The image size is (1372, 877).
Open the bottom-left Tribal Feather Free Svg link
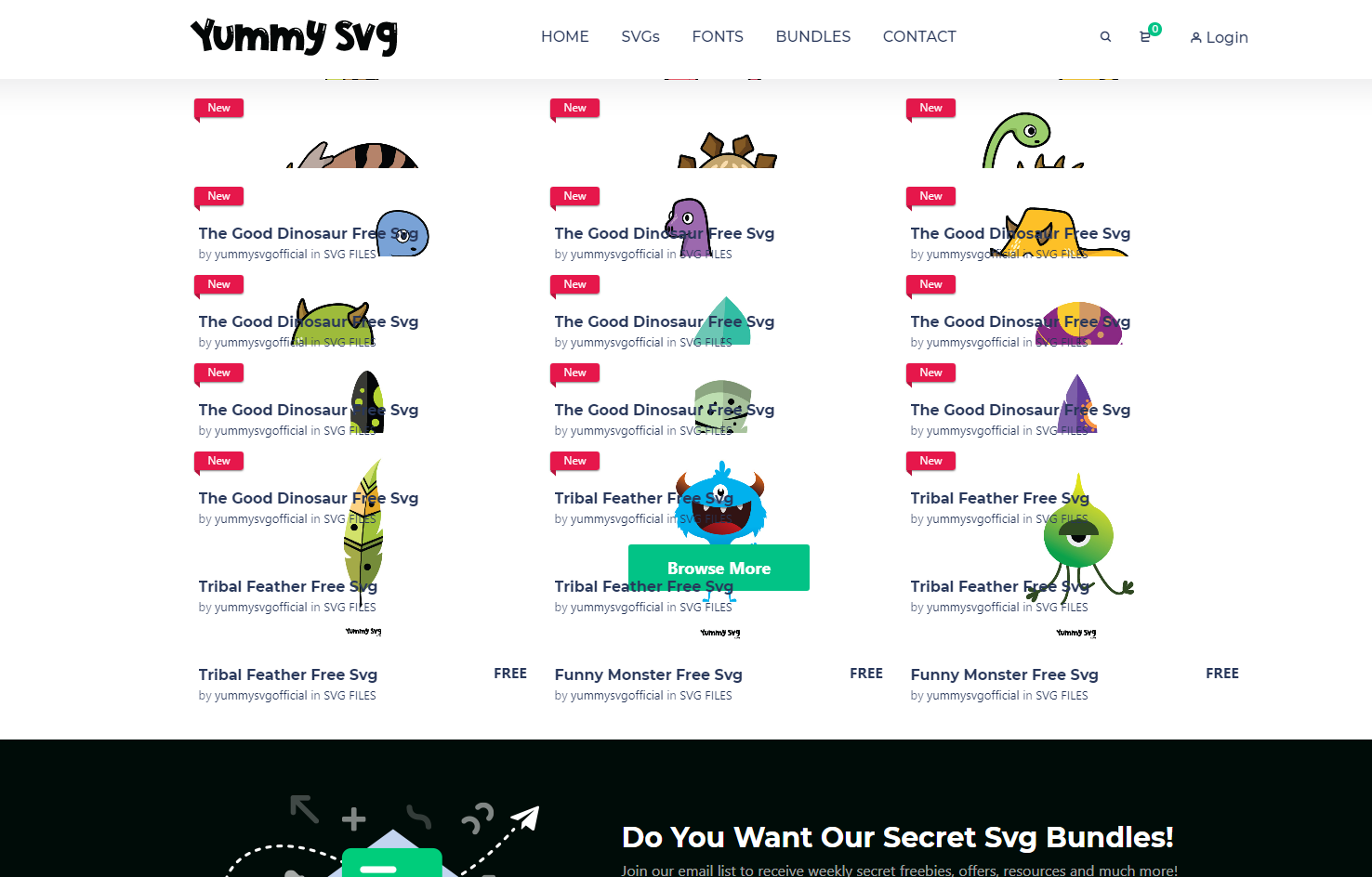tap(288, 674)
